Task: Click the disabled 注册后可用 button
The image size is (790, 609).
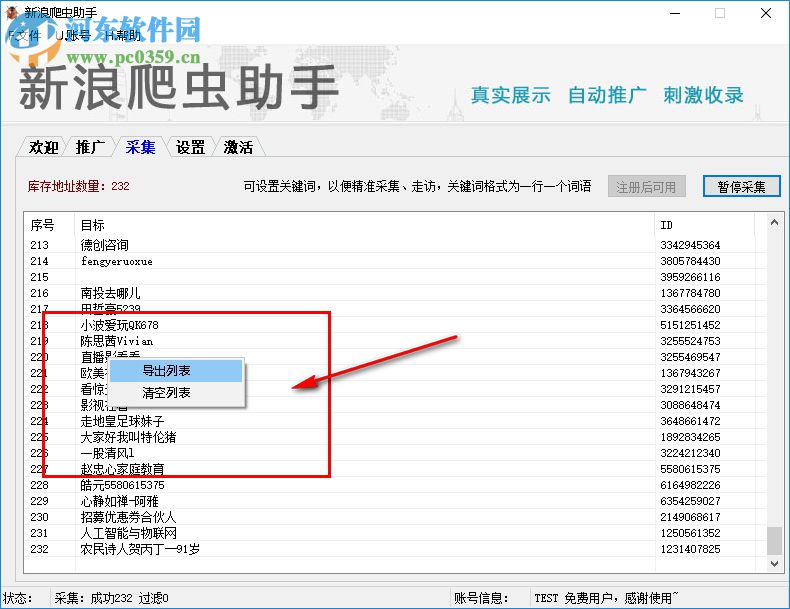Action: click(646, 187)
